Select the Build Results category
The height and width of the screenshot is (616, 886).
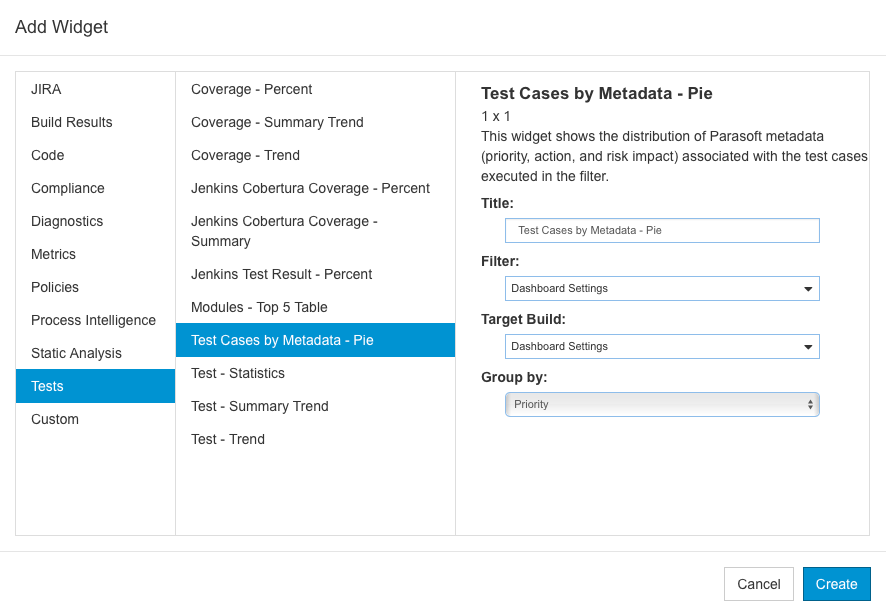(x=95, y=122)
